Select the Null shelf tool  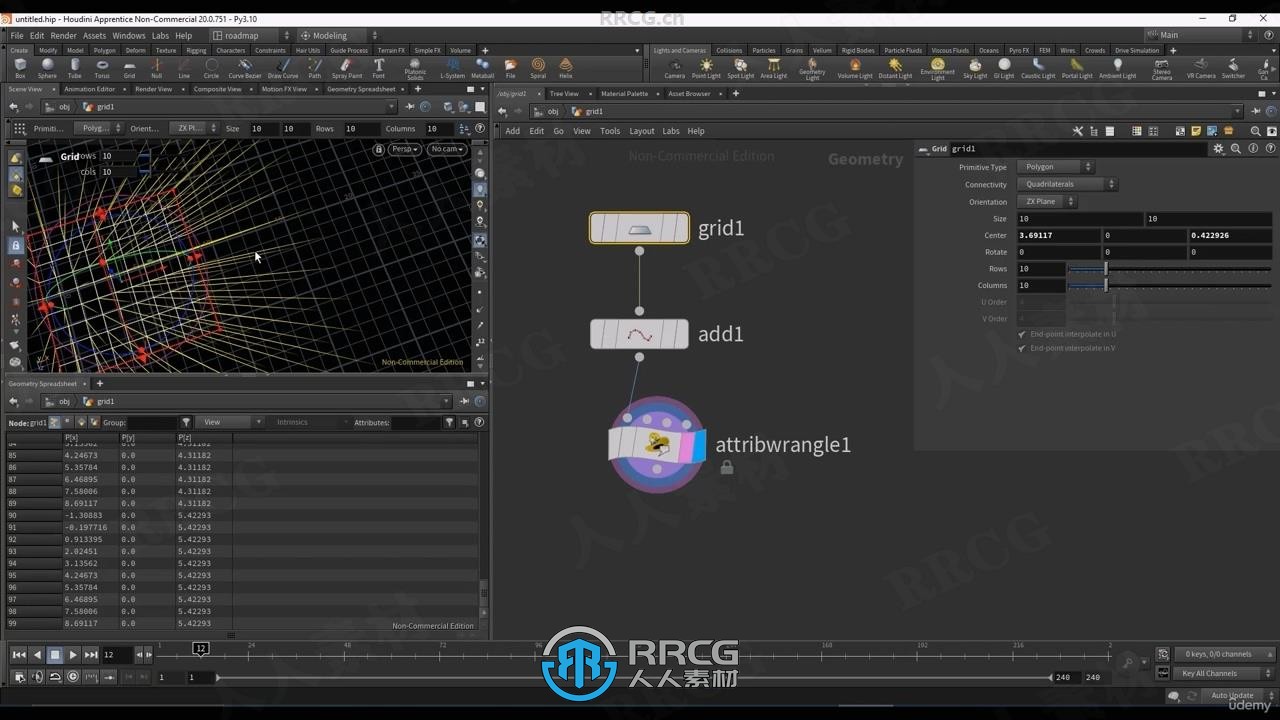156,68
